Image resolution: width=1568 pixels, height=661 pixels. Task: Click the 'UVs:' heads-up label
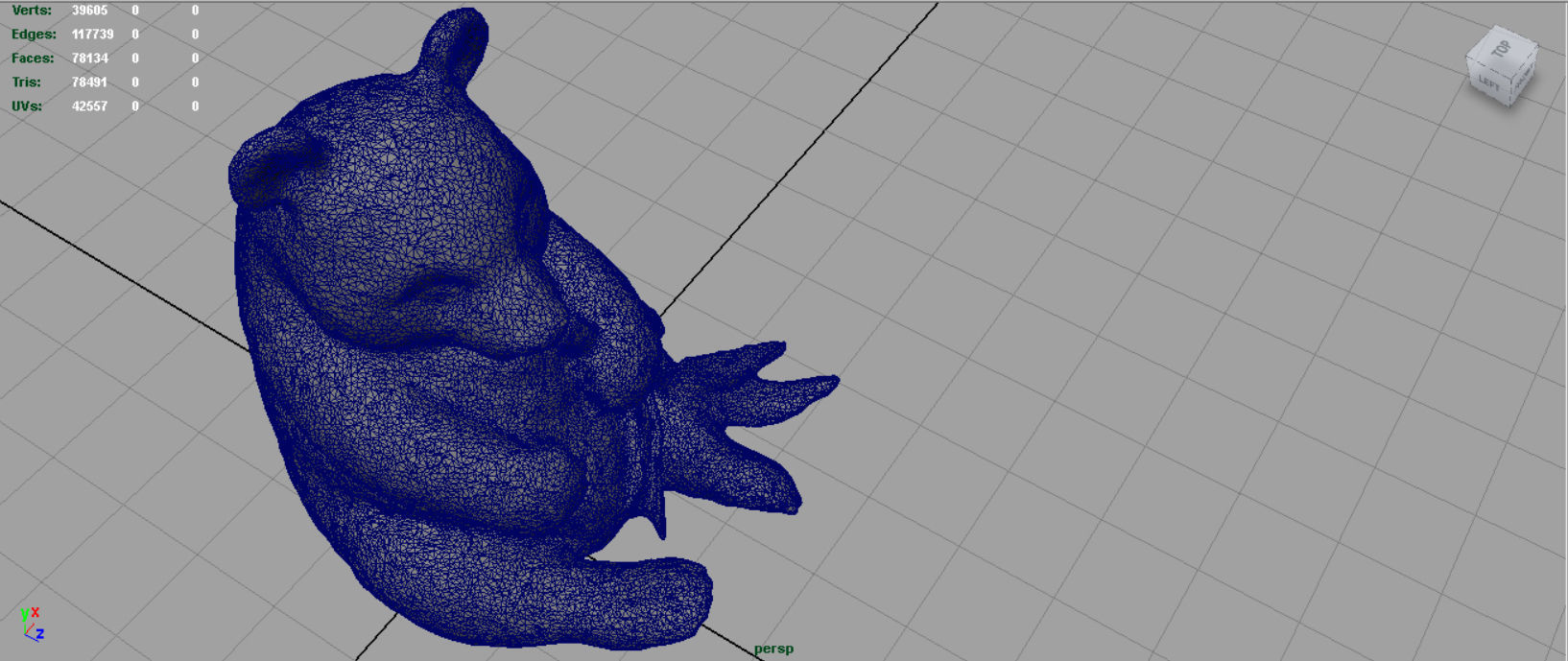pos(27,106)
